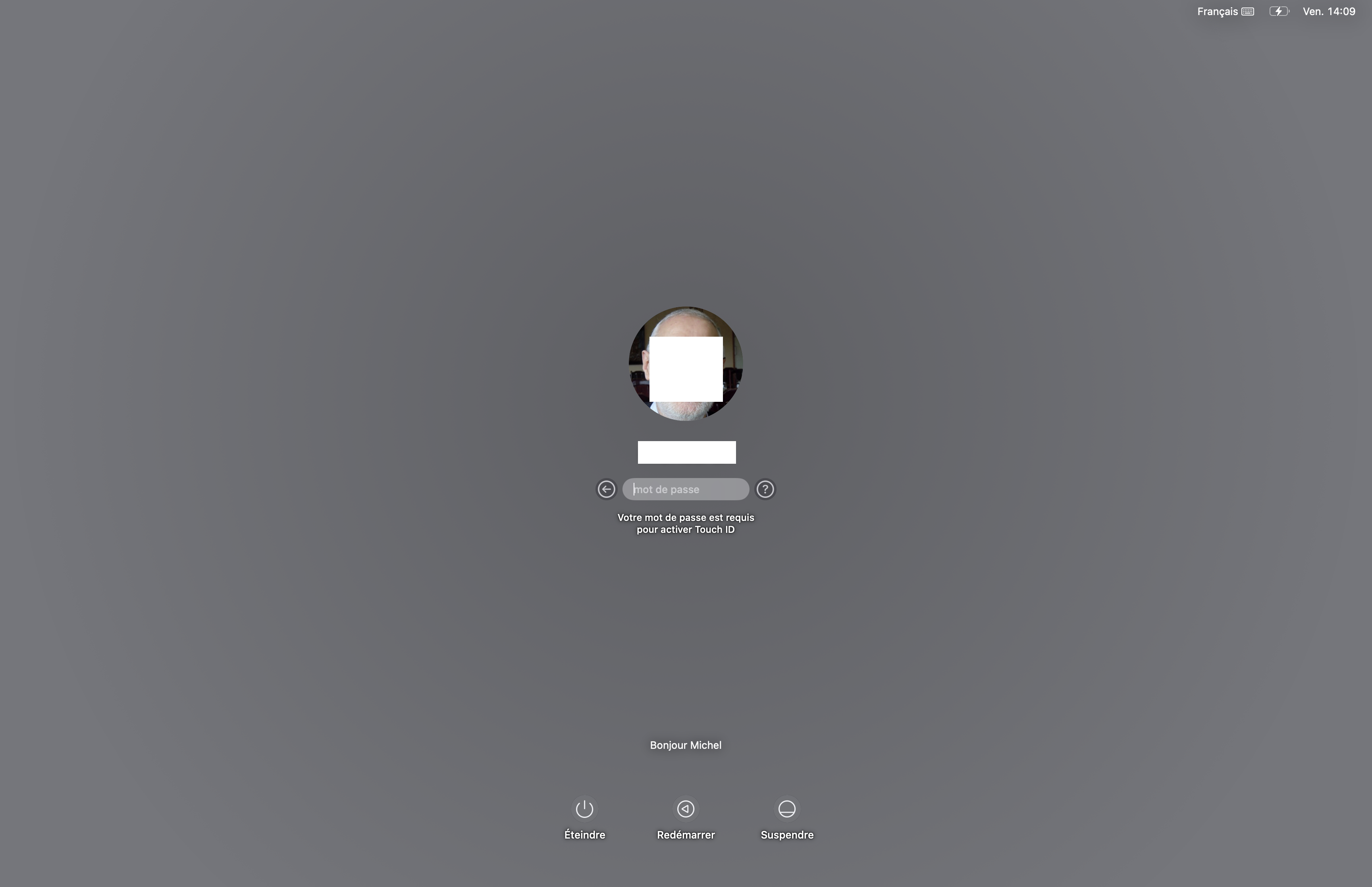Click the back arrow beside password field

606,489
